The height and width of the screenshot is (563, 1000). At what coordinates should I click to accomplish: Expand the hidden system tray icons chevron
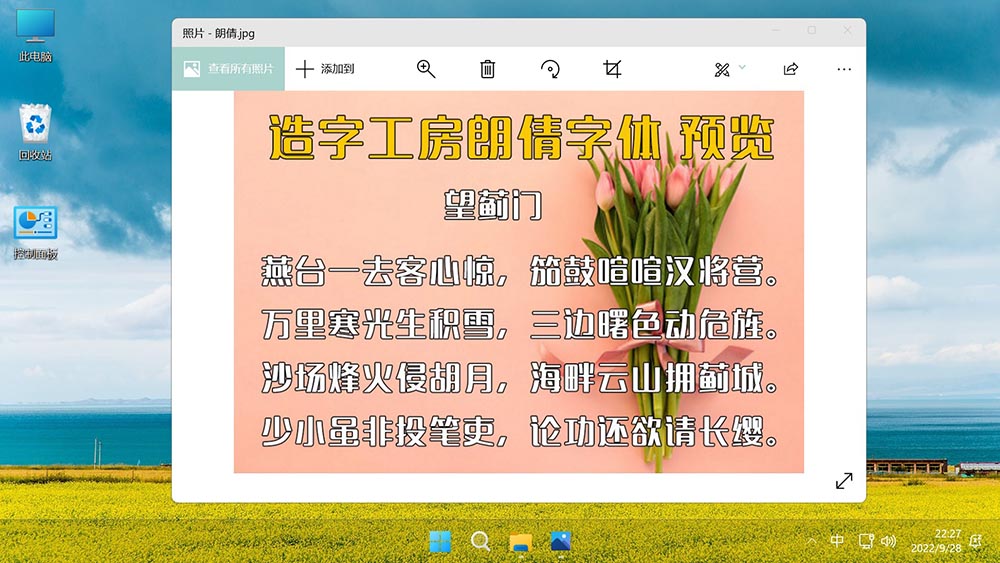811,542
